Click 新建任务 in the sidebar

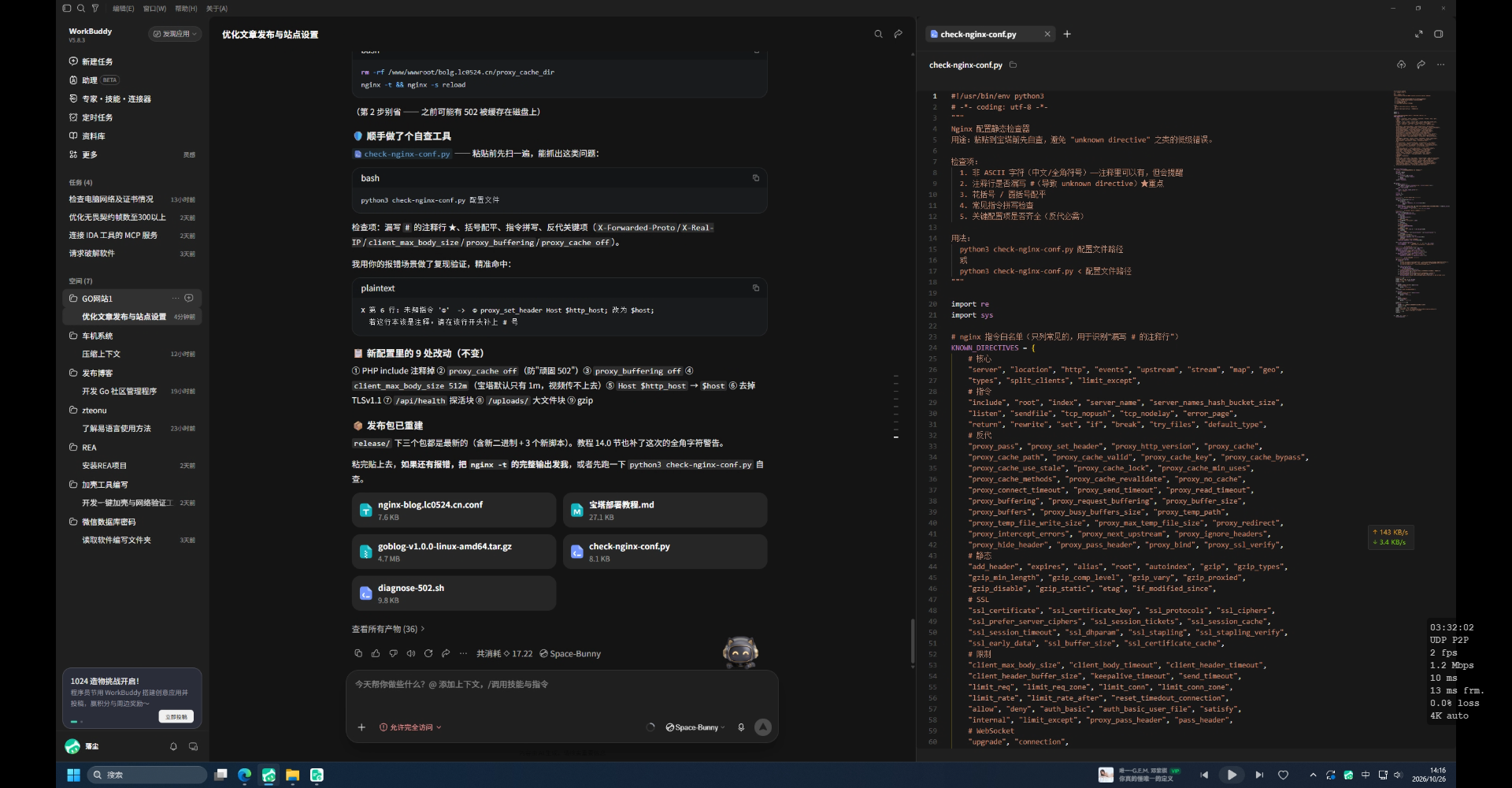tap(97, 61)
